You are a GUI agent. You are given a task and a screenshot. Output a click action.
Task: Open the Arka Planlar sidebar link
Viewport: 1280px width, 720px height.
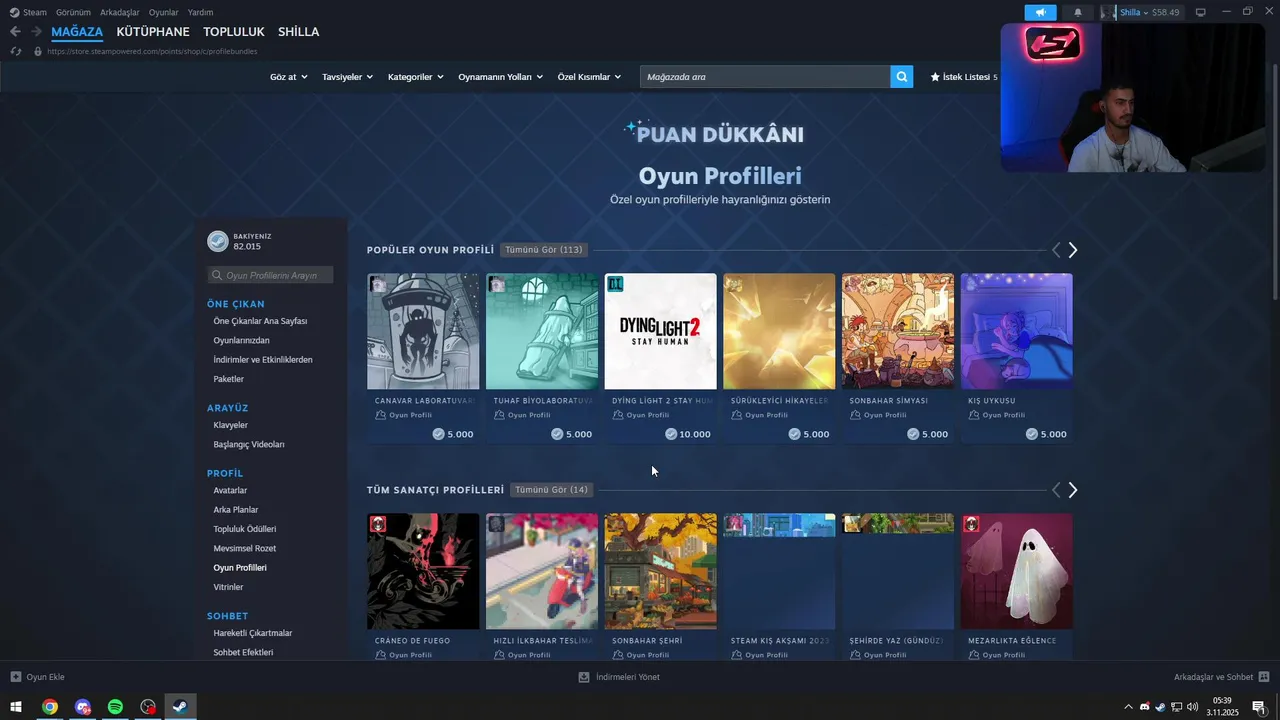pos(236,510)
